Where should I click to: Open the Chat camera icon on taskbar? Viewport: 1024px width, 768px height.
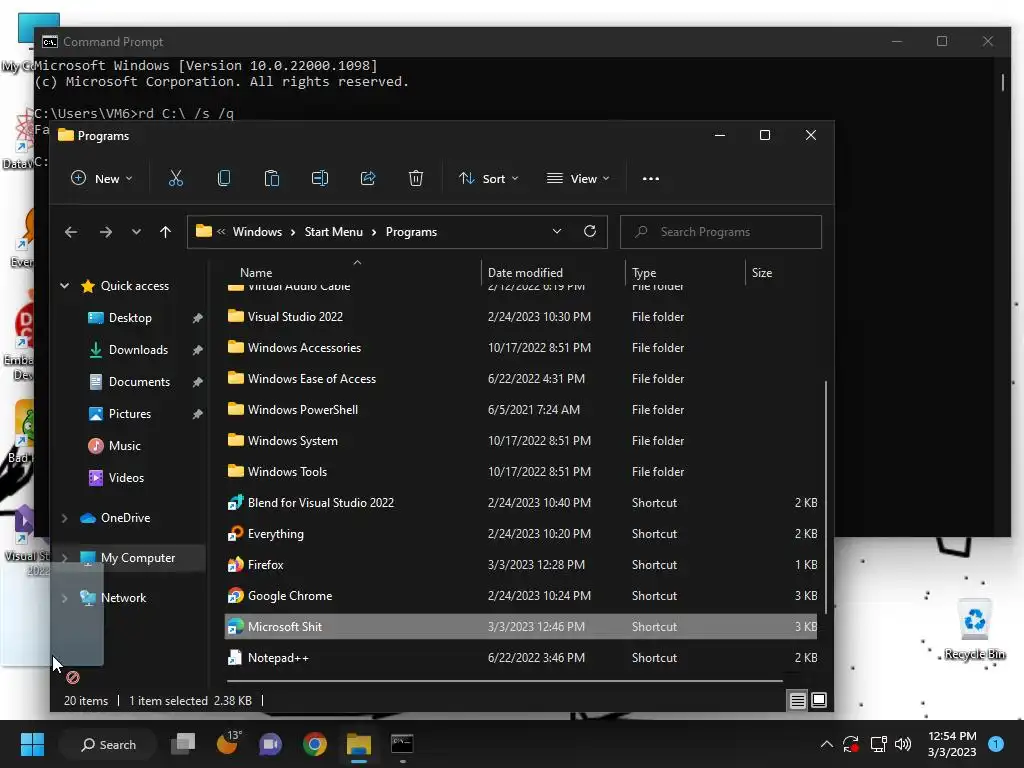270,744
